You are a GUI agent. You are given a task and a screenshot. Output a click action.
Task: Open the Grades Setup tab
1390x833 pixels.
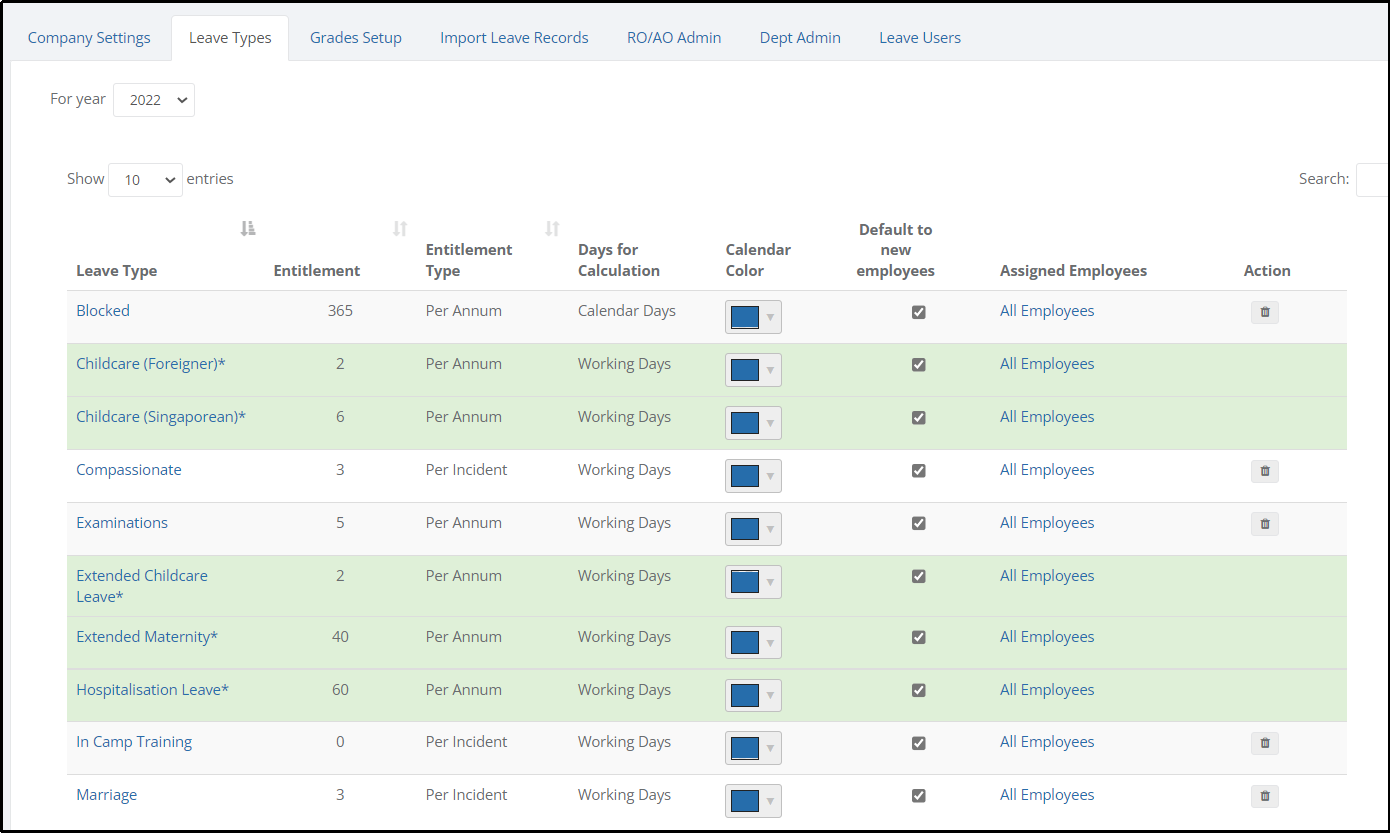coord(356,38)
